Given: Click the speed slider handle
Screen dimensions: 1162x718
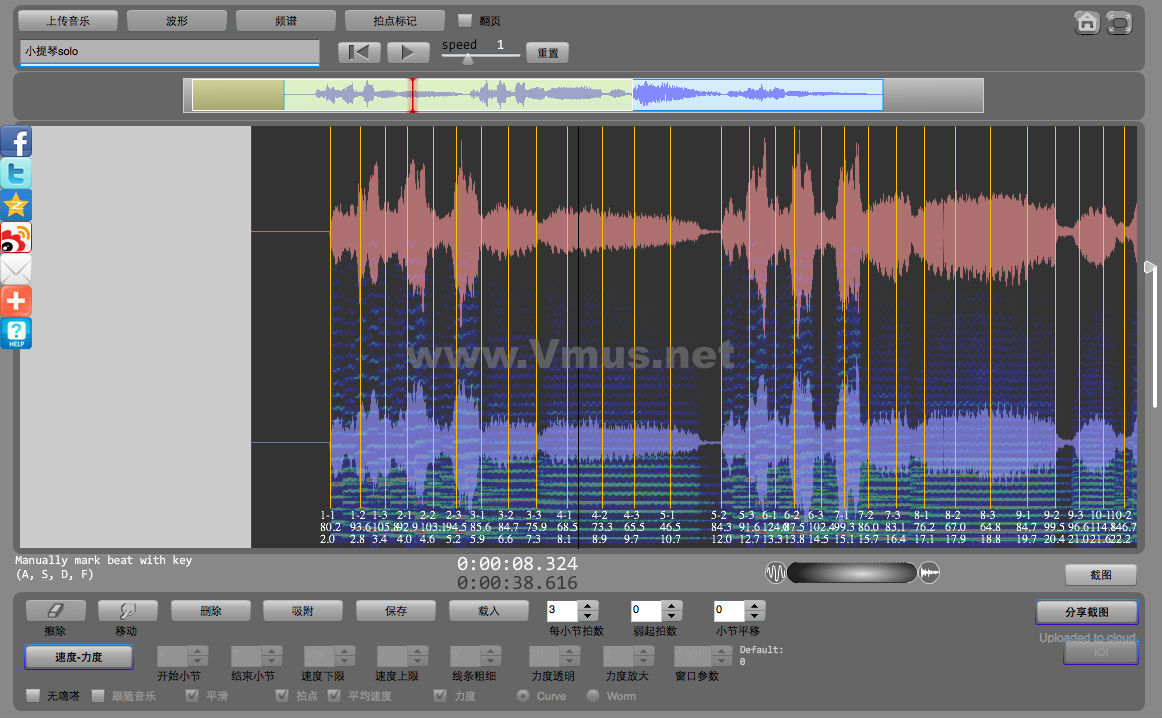Looking at the screenshot, I should (467, 58).
